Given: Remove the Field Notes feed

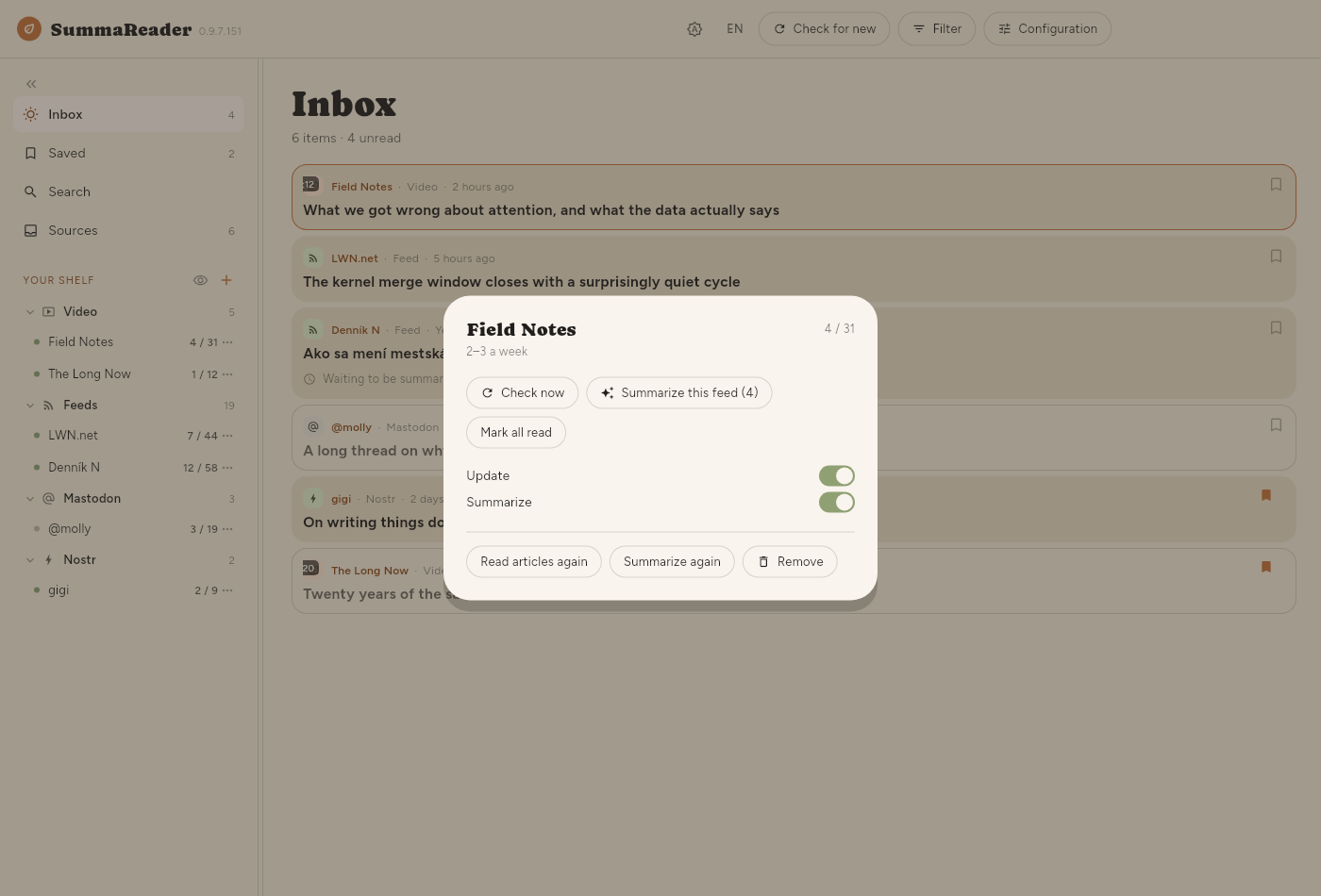Looking at the screenshot, I should click(x=790, y=562).
